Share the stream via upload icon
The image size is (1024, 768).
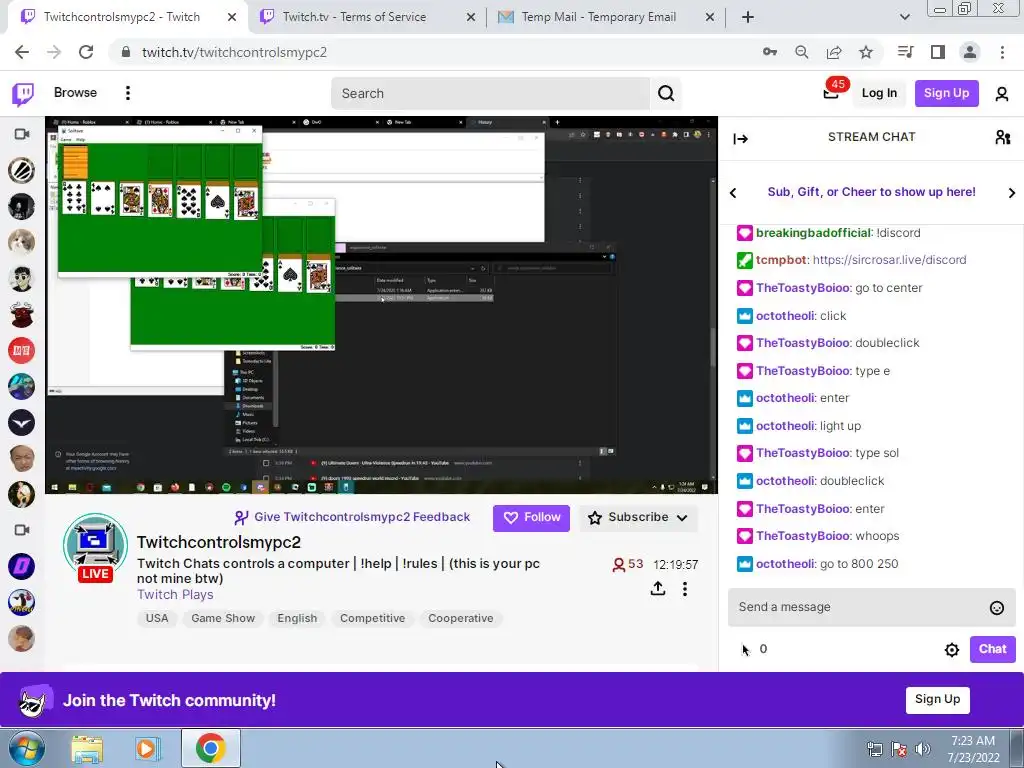point(658,589)
